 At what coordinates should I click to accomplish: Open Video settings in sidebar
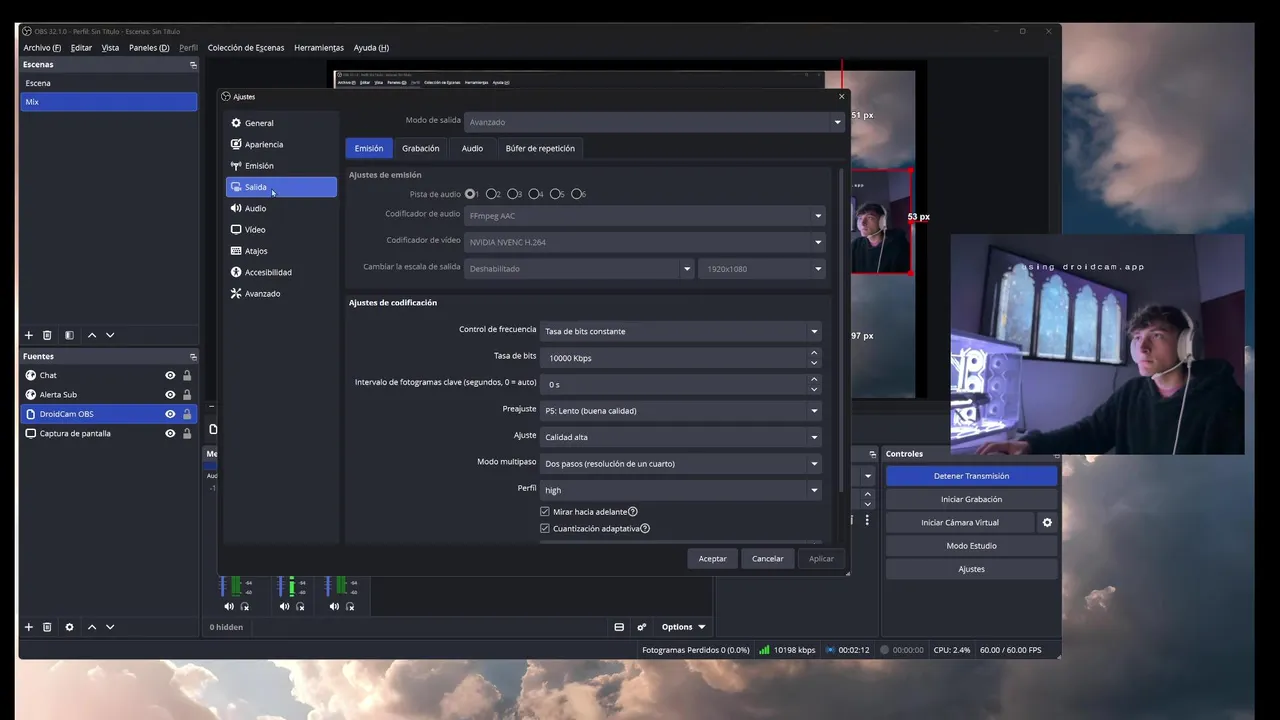point(281,230)
